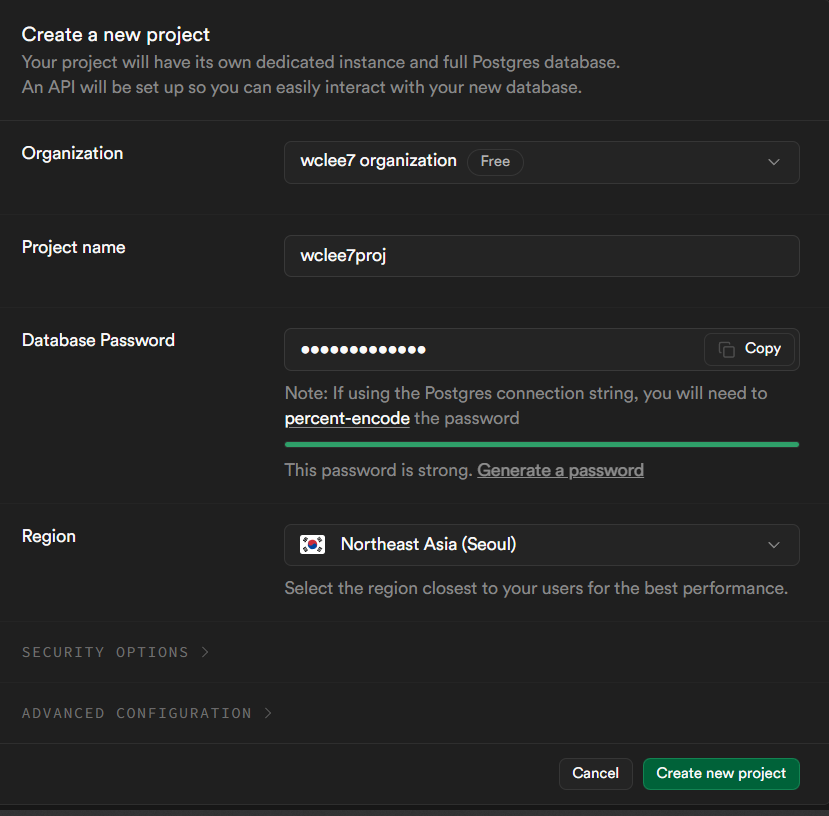Click the Region label text

(x=49, y=536)
